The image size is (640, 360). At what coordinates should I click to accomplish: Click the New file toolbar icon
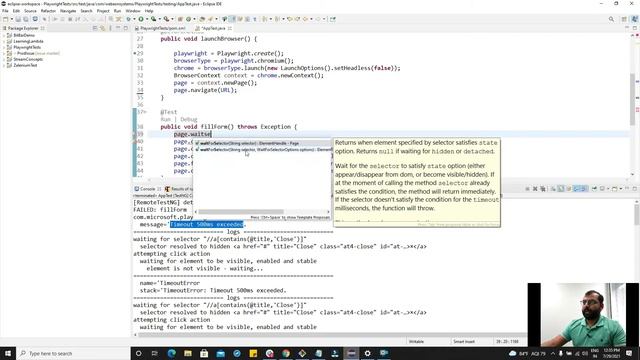pyautogui.click(x=5, y=19)
